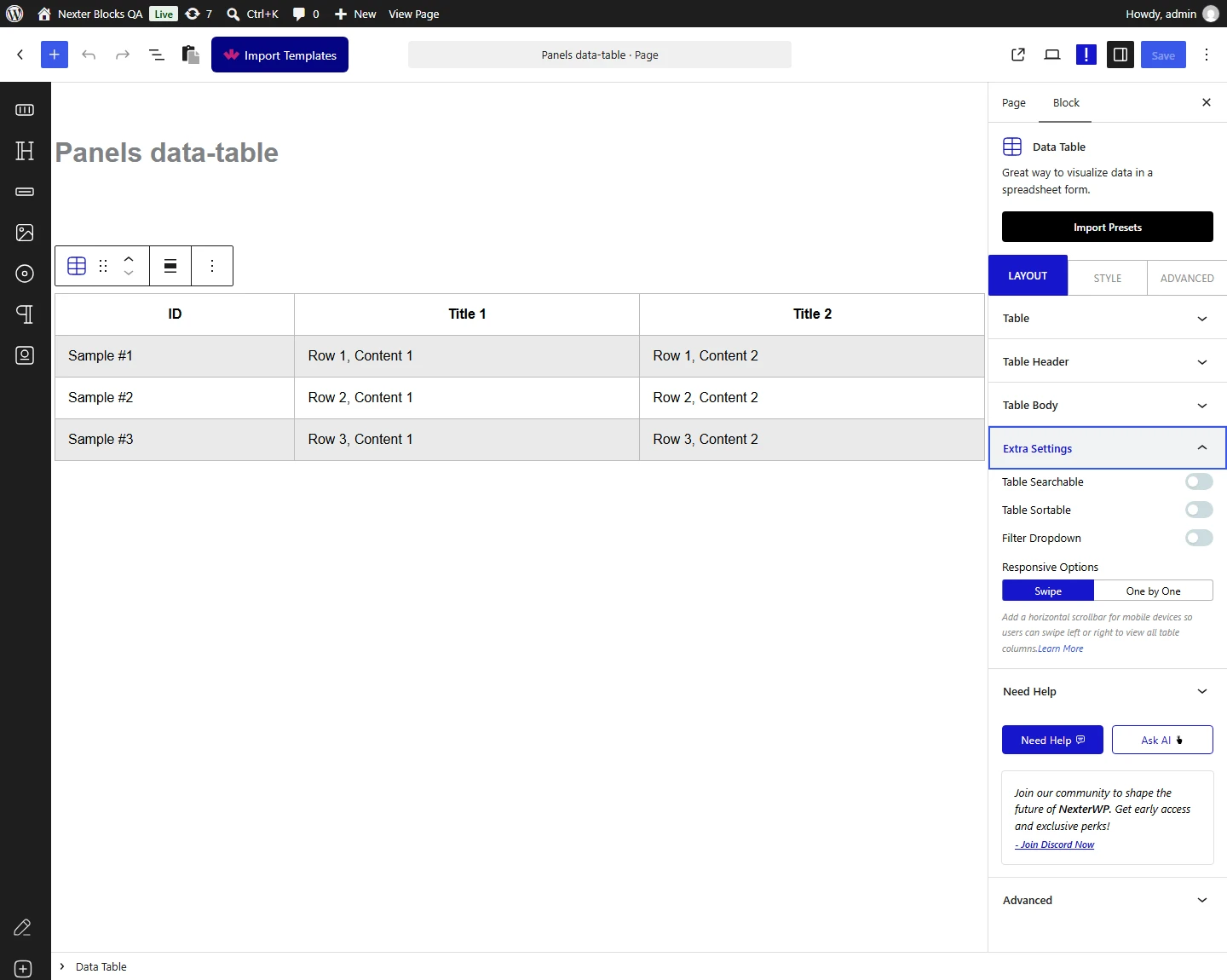Click the Undo arrow in toolbar
The height and width of the screenshot is (980, 1227).
click(x=89, y=55)
